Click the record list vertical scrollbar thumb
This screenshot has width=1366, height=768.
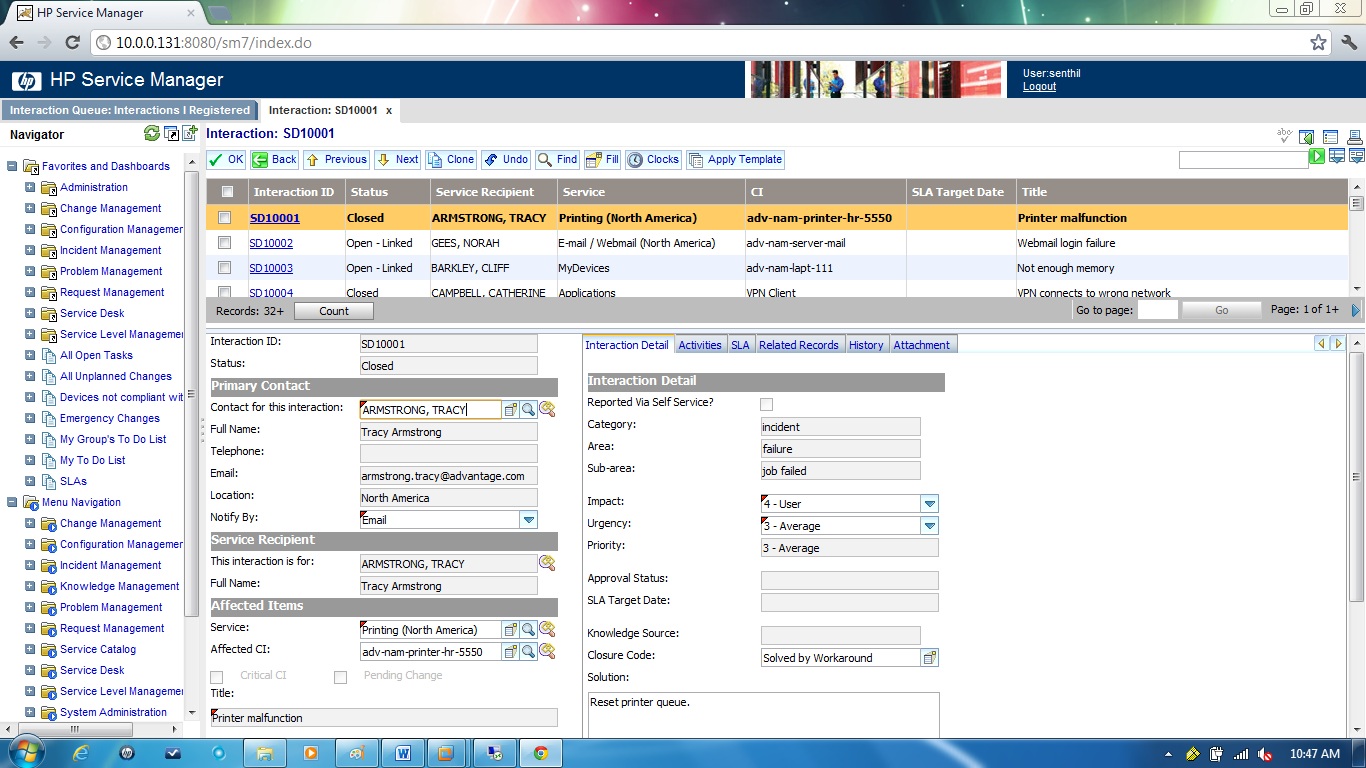[1357, 204]
